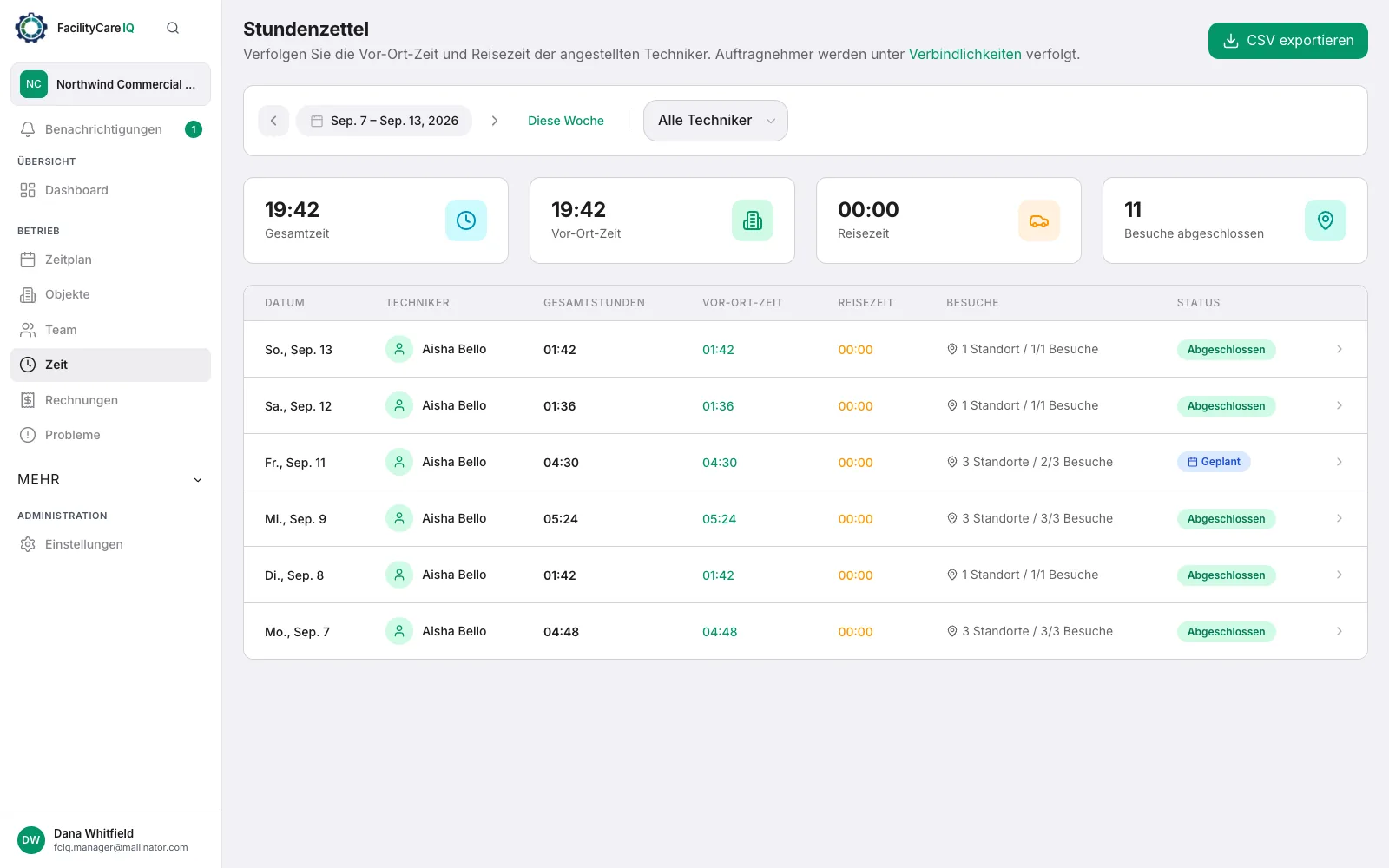The width and height of the screenshot is (1389, 868).
Task: Follow the Verbindlichkeiten link
Action: pos(964,54)
